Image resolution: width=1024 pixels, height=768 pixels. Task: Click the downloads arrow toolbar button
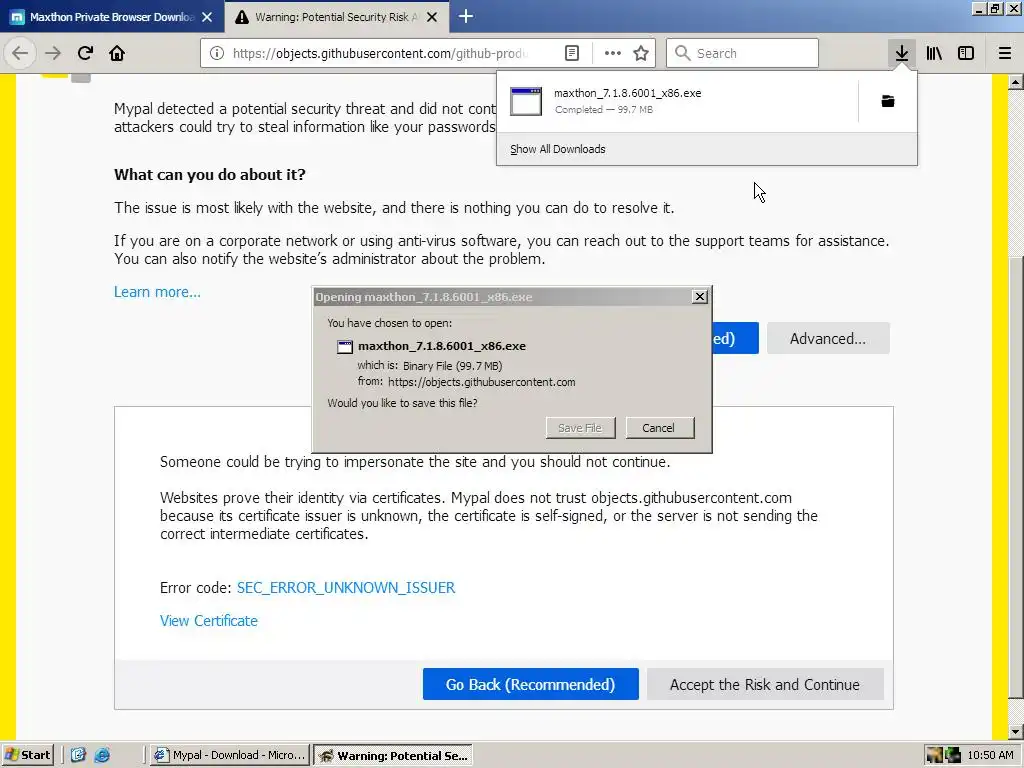pyautogui.click(x=901, y=53)
